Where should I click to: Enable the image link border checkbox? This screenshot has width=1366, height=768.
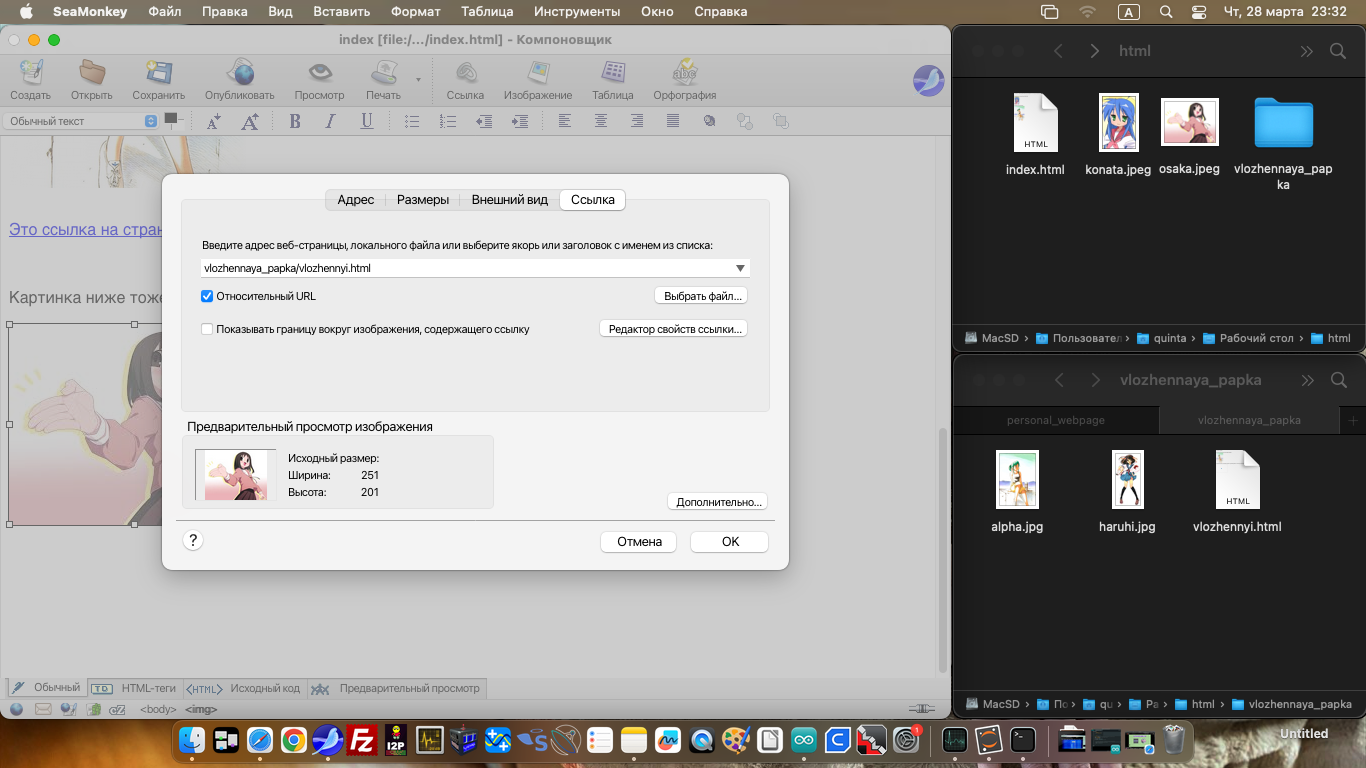(x=207, y=329)
